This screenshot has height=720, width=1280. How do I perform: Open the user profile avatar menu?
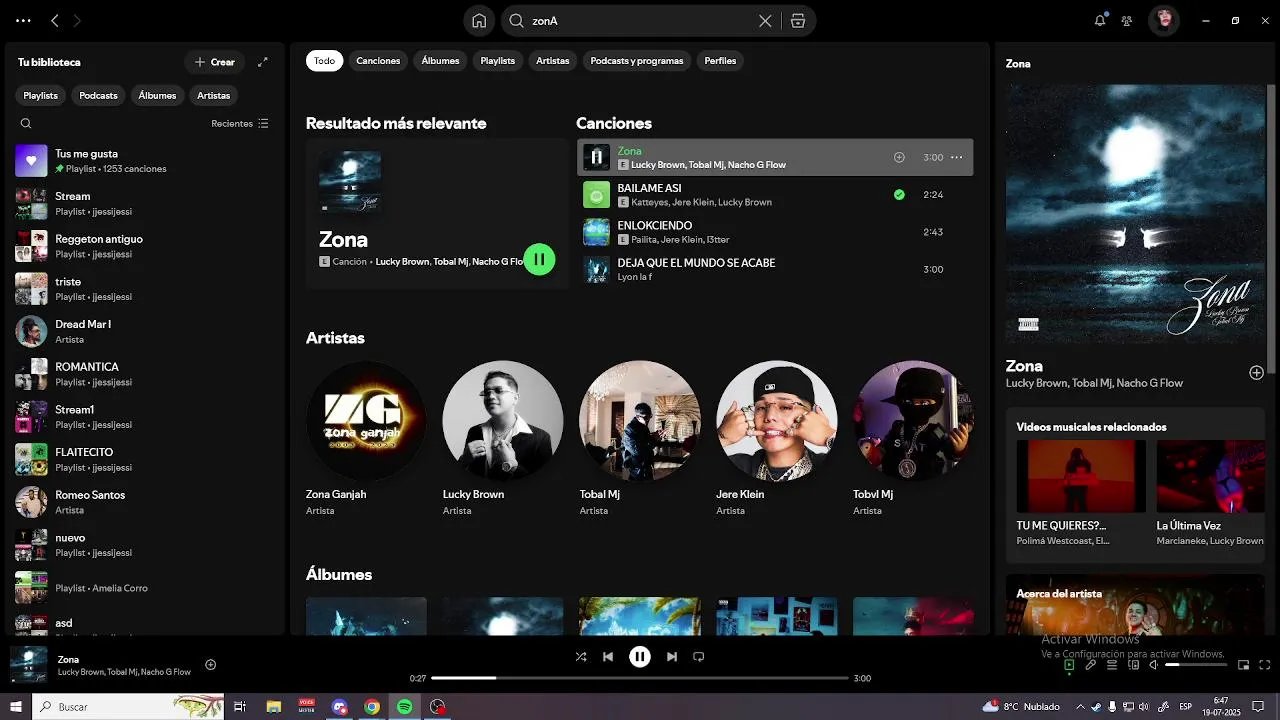point(1163,20)
